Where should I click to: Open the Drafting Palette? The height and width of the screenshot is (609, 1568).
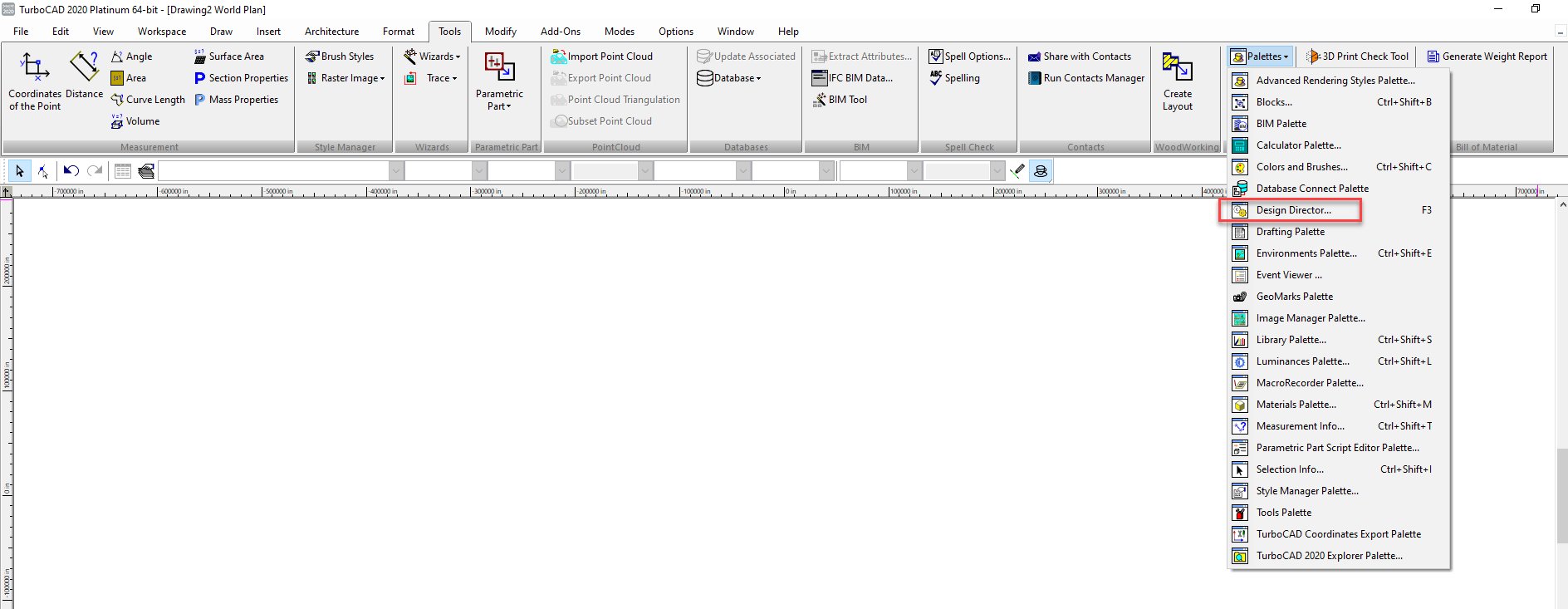click(1339, 232)
